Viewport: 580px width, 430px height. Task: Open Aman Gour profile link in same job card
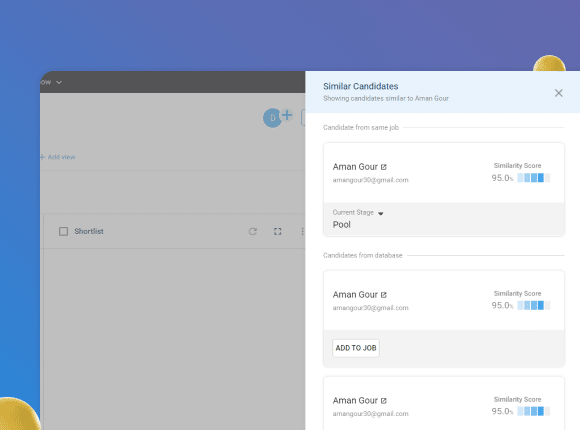point(384,167)
